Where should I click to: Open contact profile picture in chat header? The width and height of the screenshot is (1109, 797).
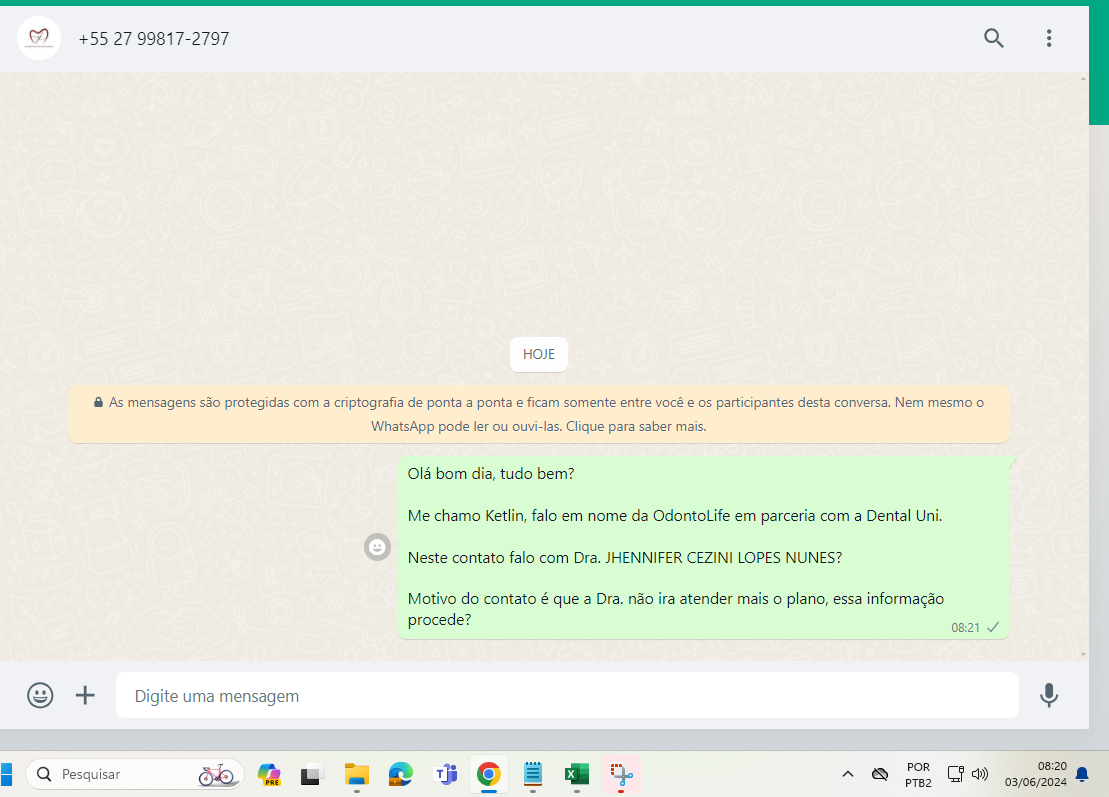coord(38,38)
